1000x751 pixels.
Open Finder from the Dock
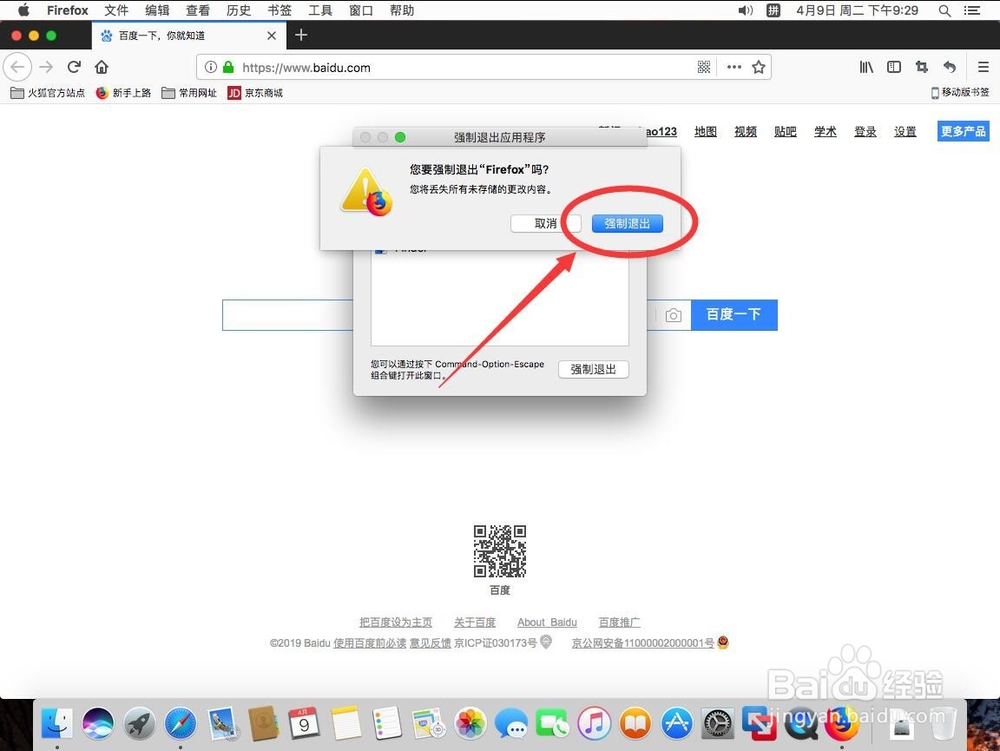point(57,724)
